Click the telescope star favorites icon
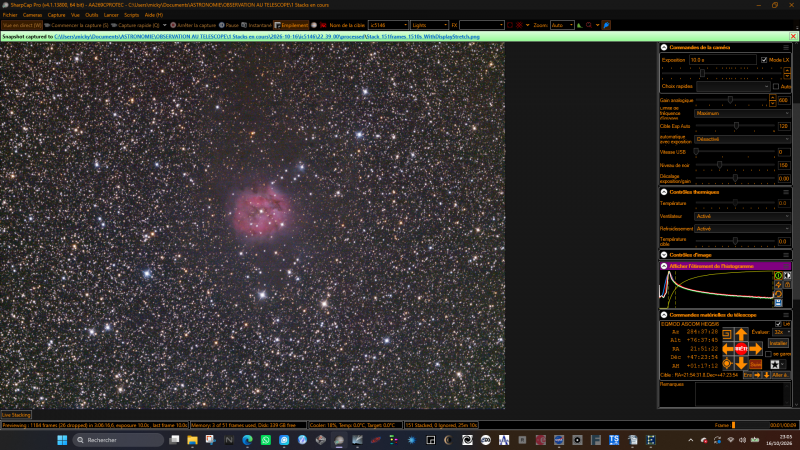Image resolution: width=800 pixels, height=450 pixels. point(774,364)
